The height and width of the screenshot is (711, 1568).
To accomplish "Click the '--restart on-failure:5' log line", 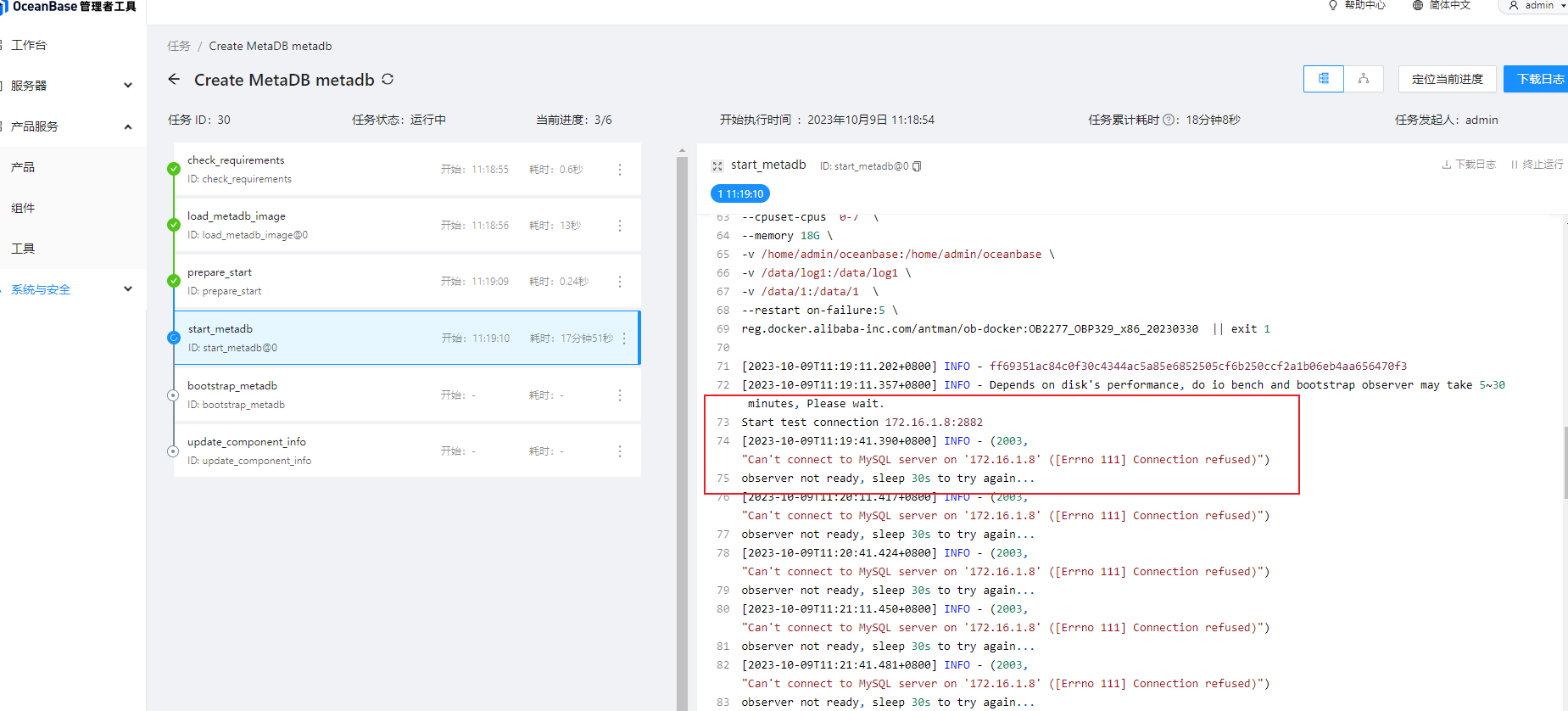I will coord(819,311).
